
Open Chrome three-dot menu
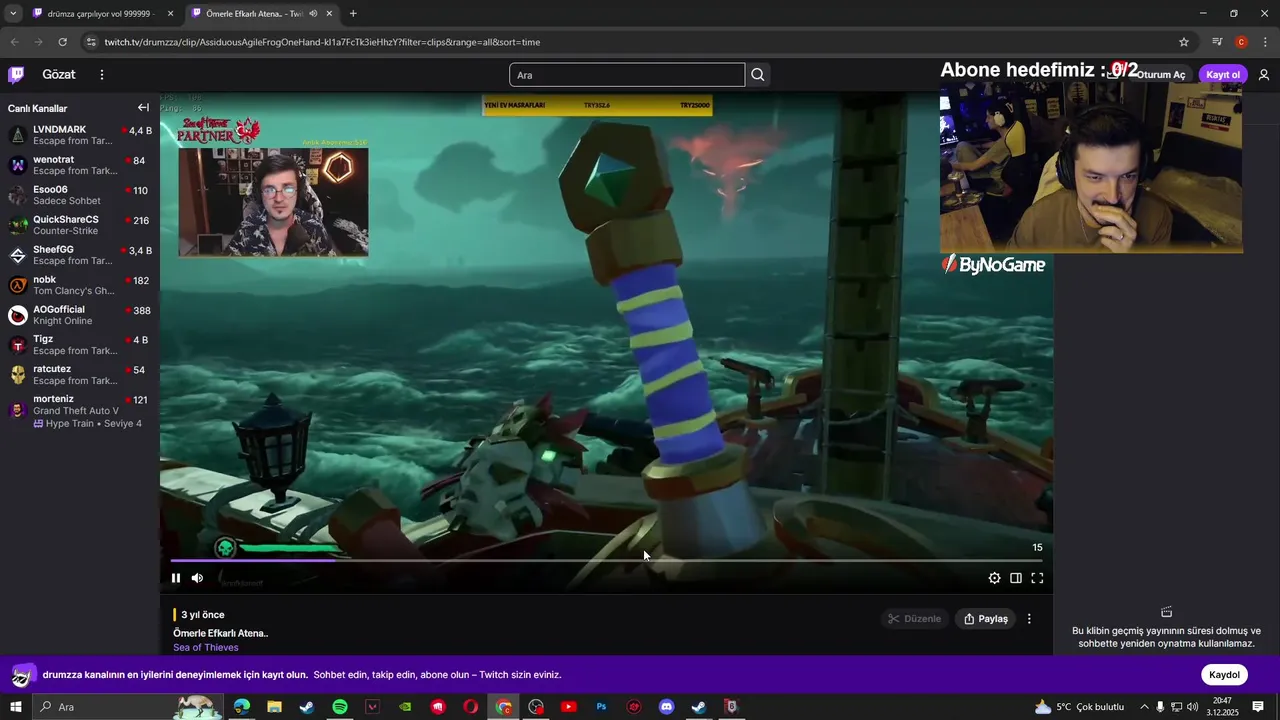tap(1265, 42)
